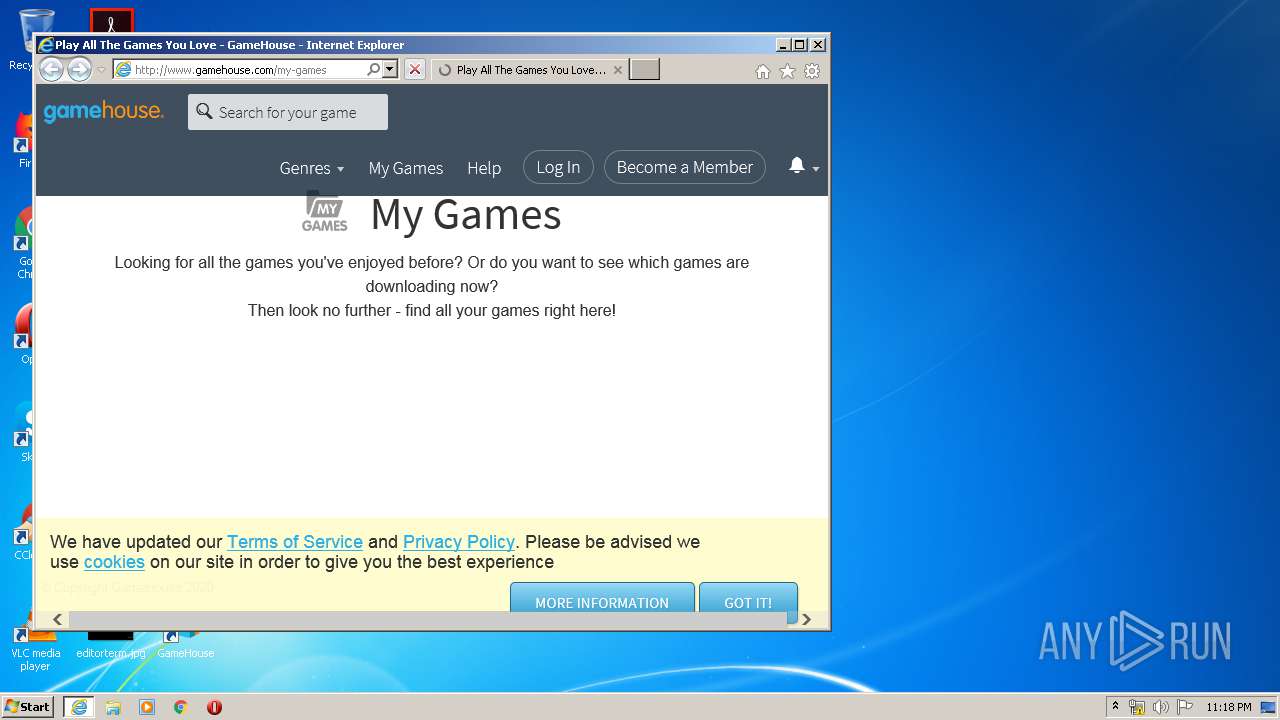Expand the address bar dropdown arrow
This screenshot has width=1280, height=720.
pos(390,69)
